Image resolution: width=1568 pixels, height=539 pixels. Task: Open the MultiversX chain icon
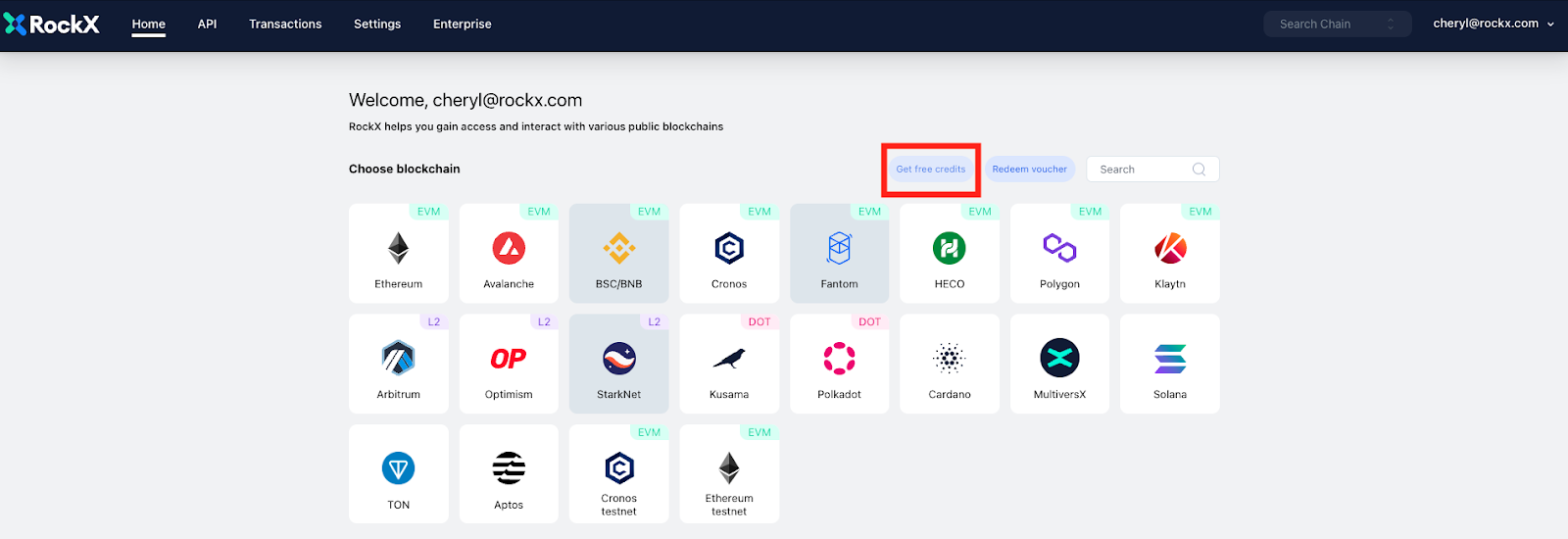[1059, 359]
